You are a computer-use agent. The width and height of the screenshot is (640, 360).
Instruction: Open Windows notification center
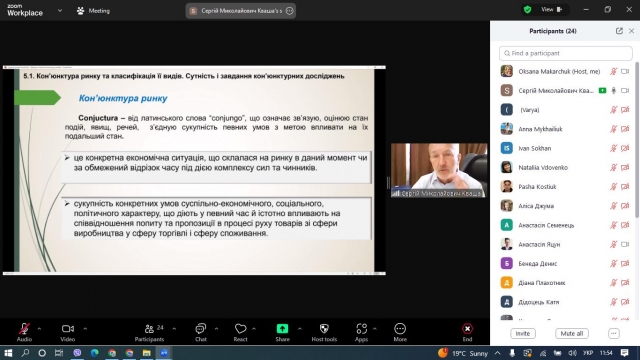click(x=624, y=353)
